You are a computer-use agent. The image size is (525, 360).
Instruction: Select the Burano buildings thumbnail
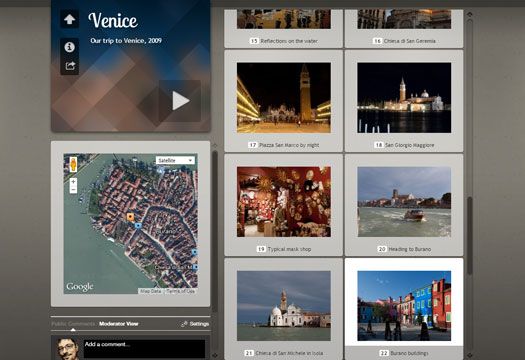point(404,306)
